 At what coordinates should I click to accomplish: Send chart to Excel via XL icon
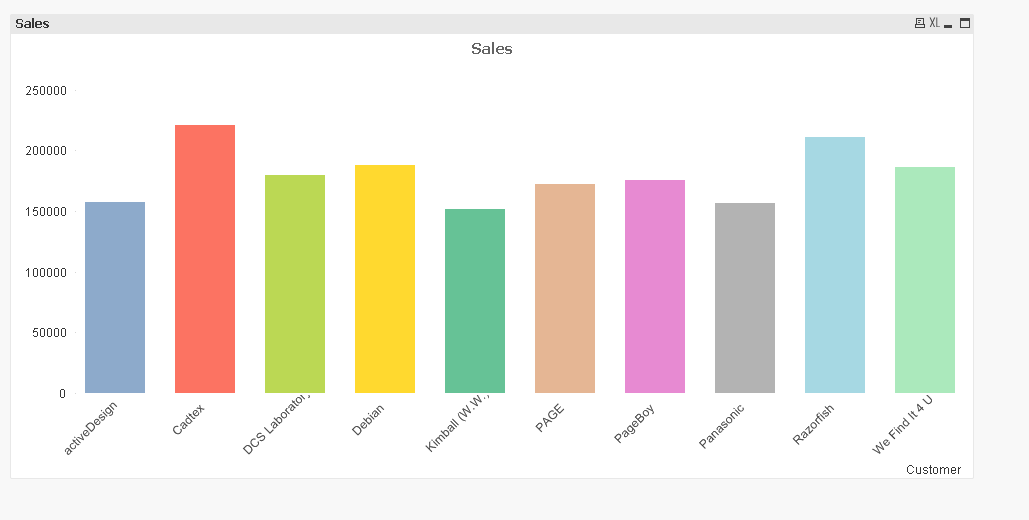click(934, 23)
